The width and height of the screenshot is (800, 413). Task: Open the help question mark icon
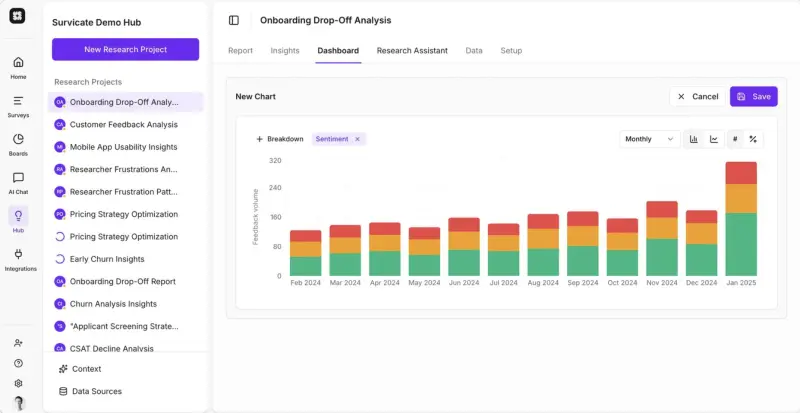click(x=18, y=363)
